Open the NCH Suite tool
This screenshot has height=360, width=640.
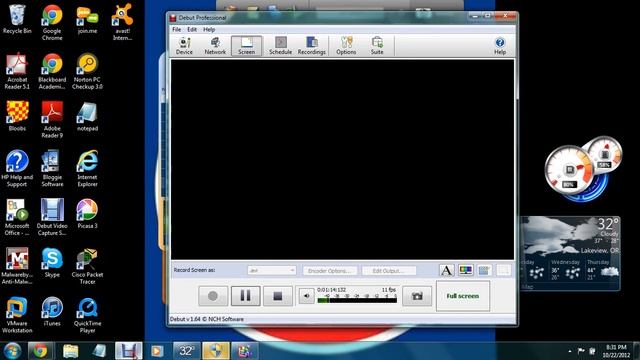pyautogui.click(x=377, y=46)
